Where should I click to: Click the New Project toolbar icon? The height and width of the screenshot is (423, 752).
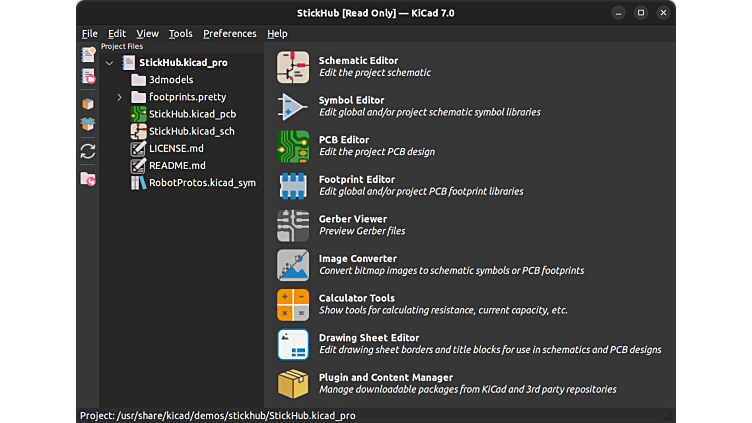(x=88, y=54)
